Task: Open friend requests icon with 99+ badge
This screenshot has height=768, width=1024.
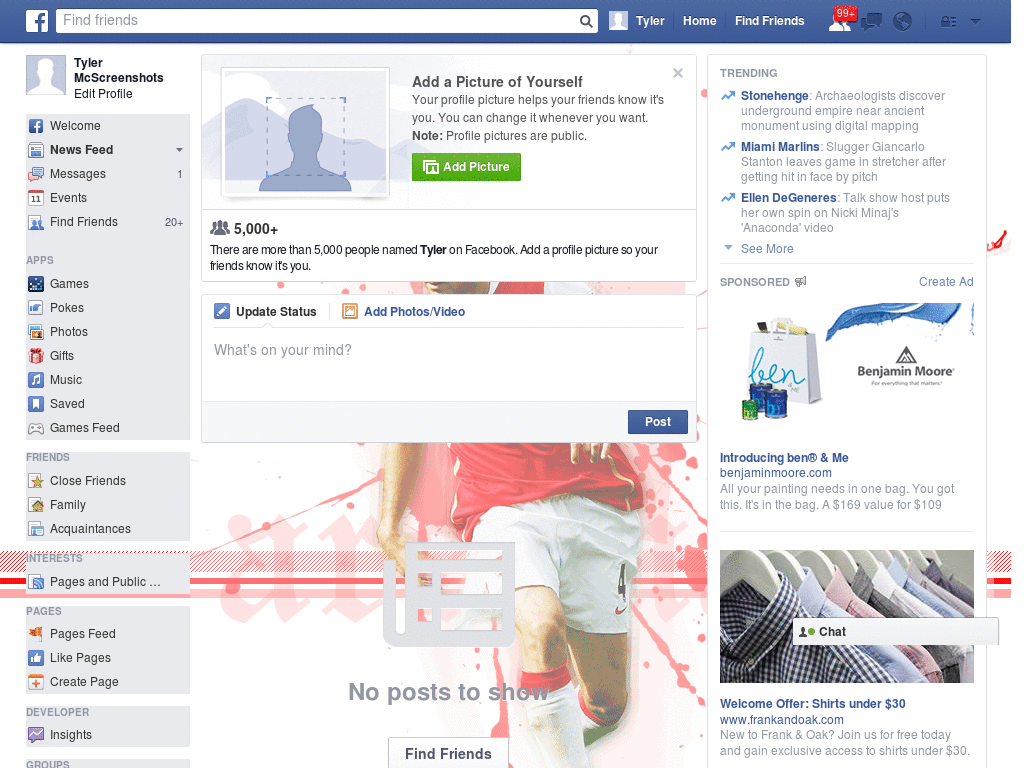Action: [x=840, y=21]
